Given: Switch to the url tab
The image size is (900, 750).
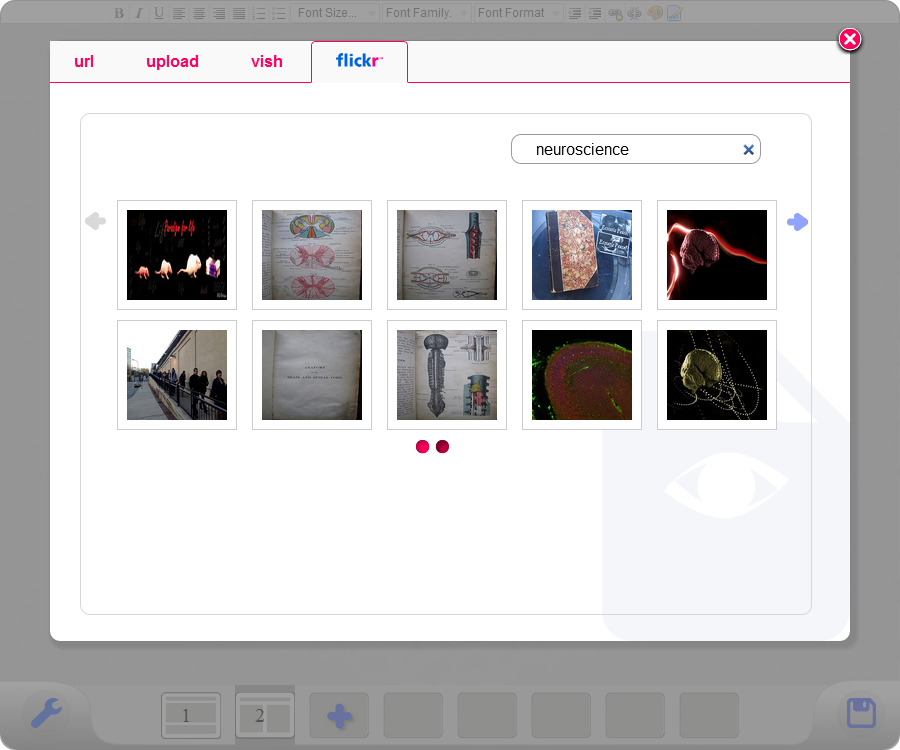Looking at the screenshot, I should tap(84, 62).
